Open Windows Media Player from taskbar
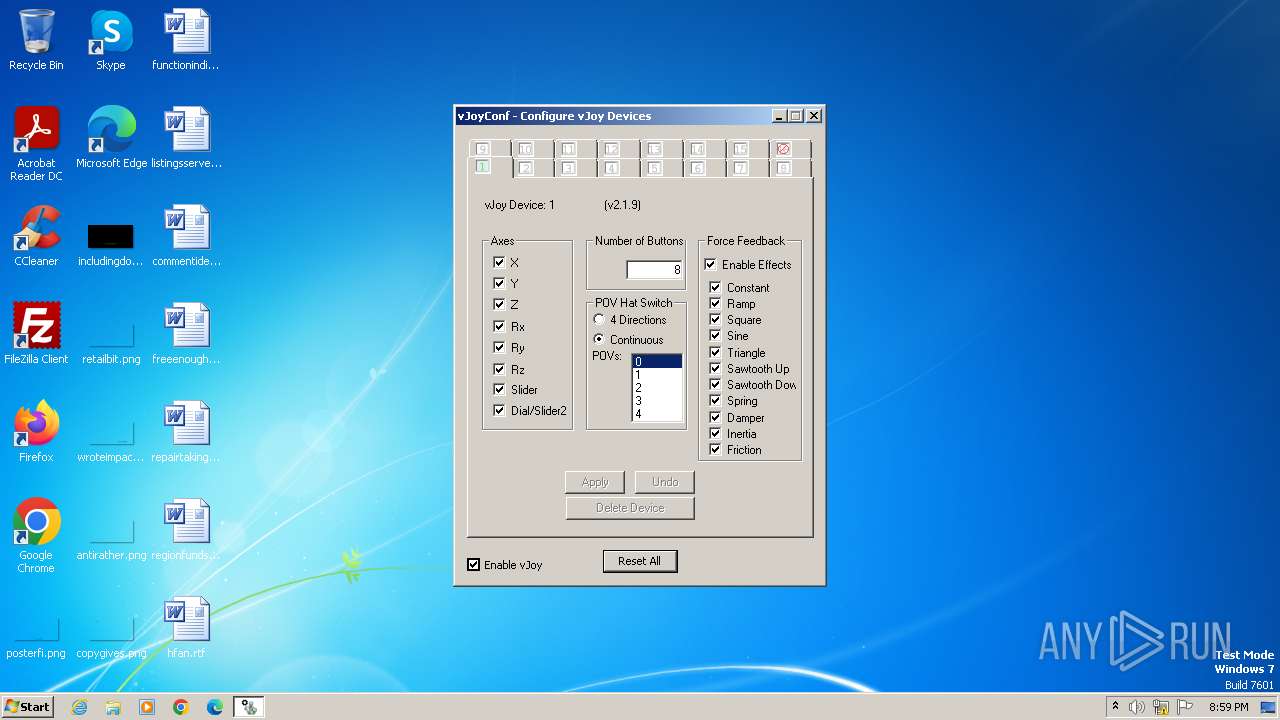Screen dimensions: 1280x720 click(x=147, y=707)
